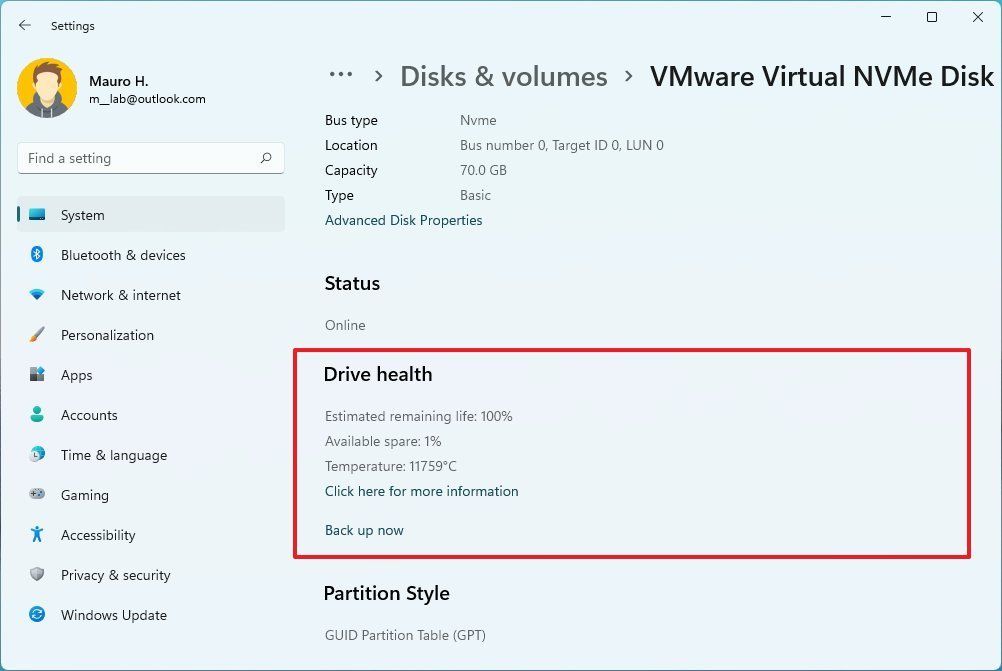Navigate to Disks & volumes breadcrumb

pos(504,77)
